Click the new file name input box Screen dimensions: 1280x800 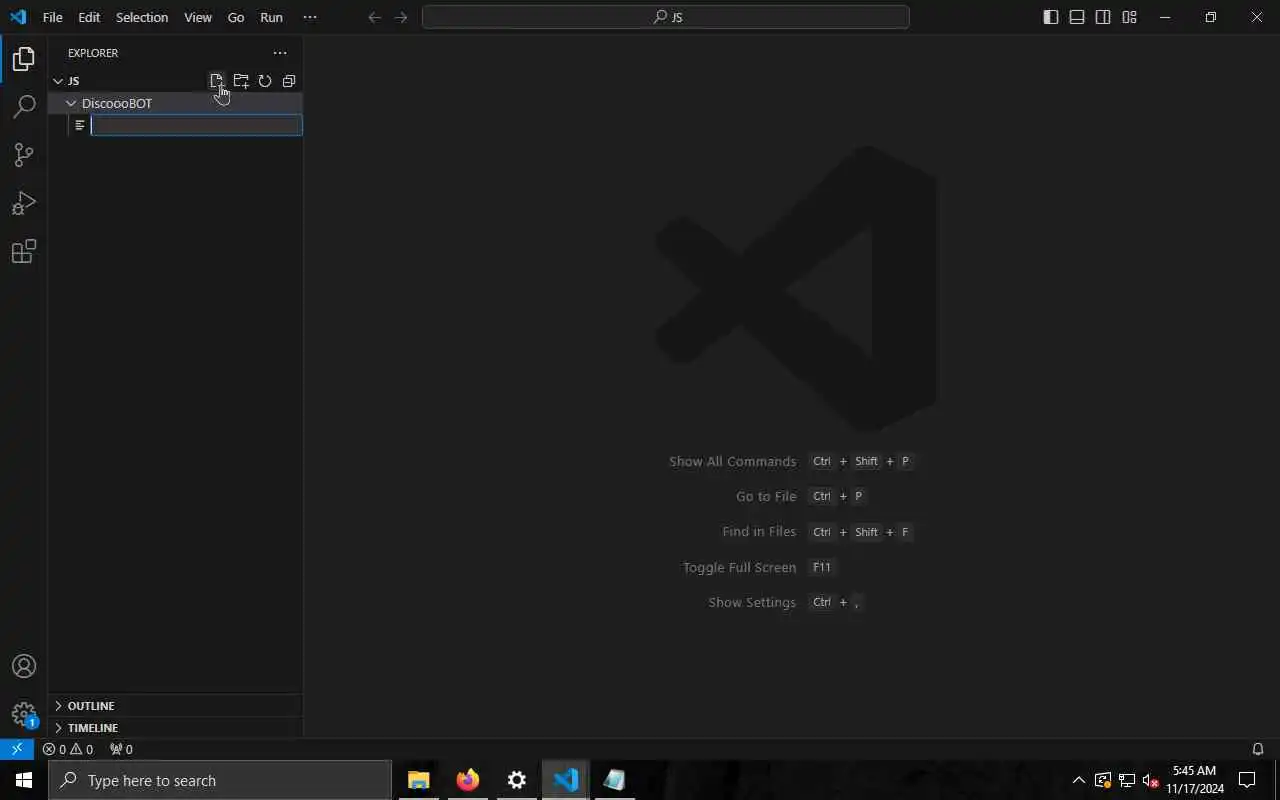(x=197, y=125)
